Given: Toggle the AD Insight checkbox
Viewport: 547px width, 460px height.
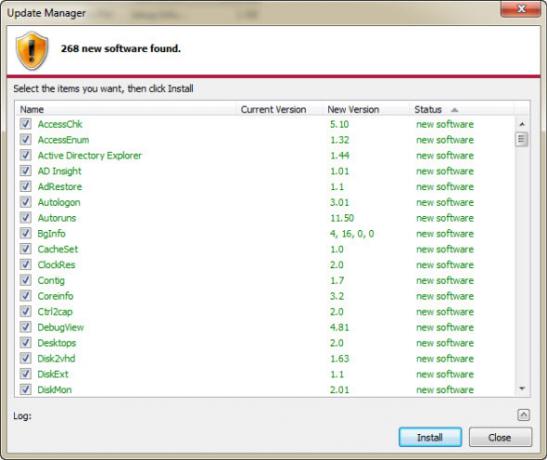Looking at the screenshot, I should point(25,171).
